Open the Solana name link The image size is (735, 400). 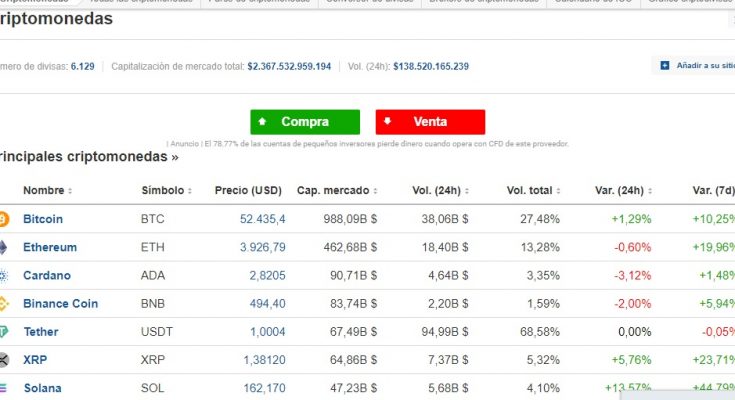(x=43, y=388)
